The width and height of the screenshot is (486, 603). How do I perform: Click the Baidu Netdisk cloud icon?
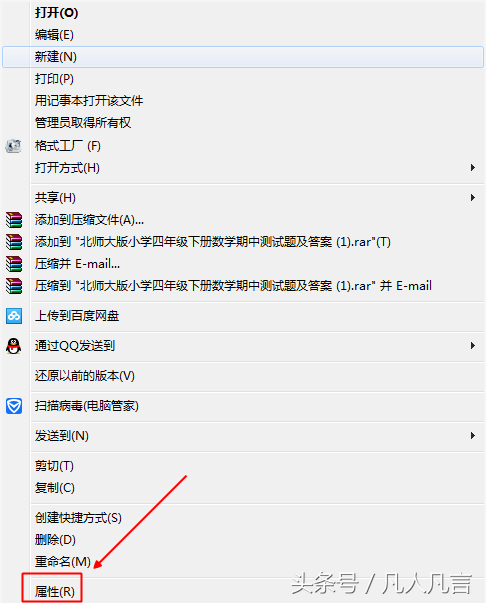tap(14, 316)
